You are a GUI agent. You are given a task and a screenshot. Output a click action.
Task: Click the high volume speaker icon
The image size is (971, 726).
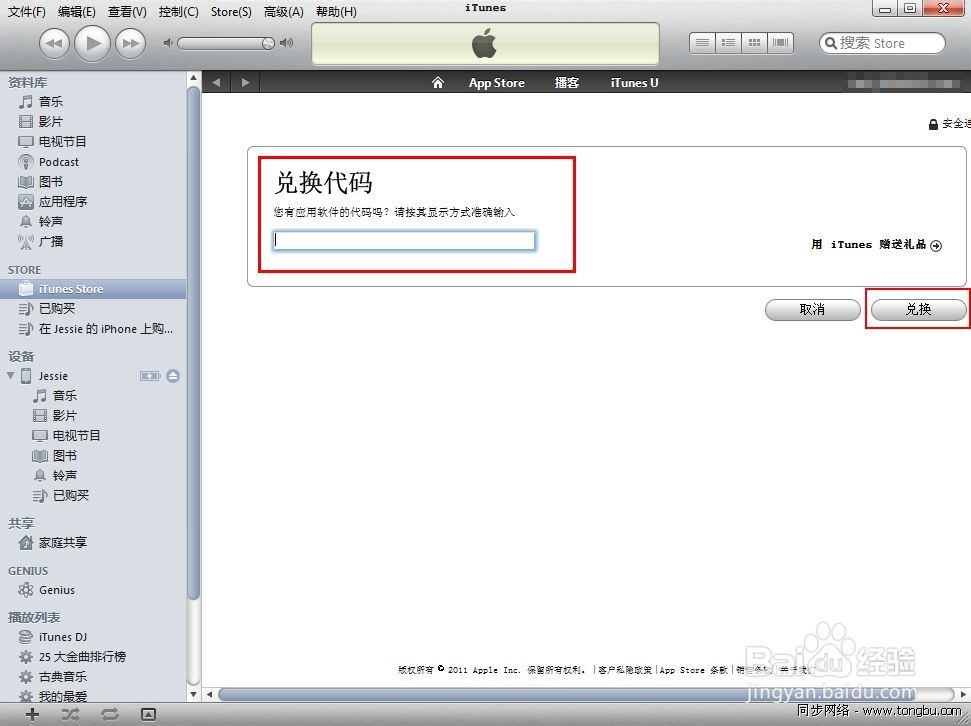pyautogui.click(x=286, y=43)
